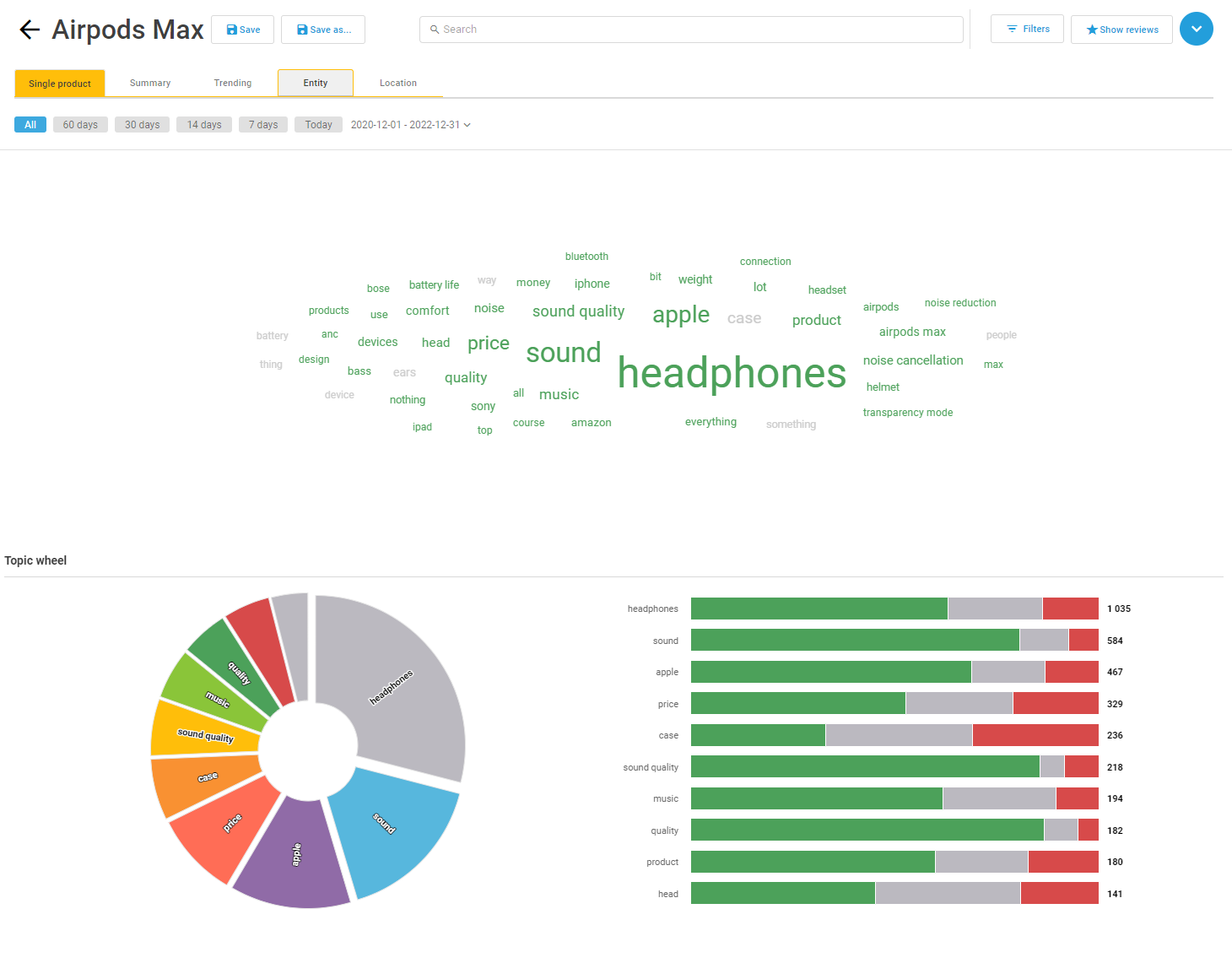Click the 584 count for sound
The image size is (1232, 963).
(1115, 641)
